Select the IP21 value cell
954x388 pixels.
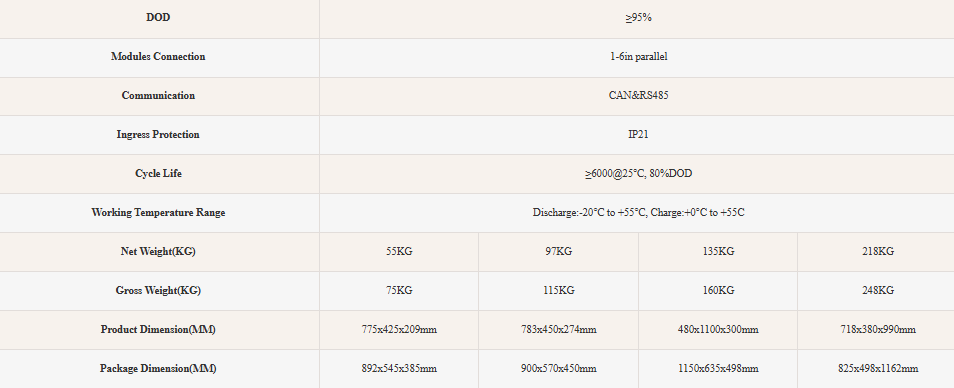click(x=637, y=134)
